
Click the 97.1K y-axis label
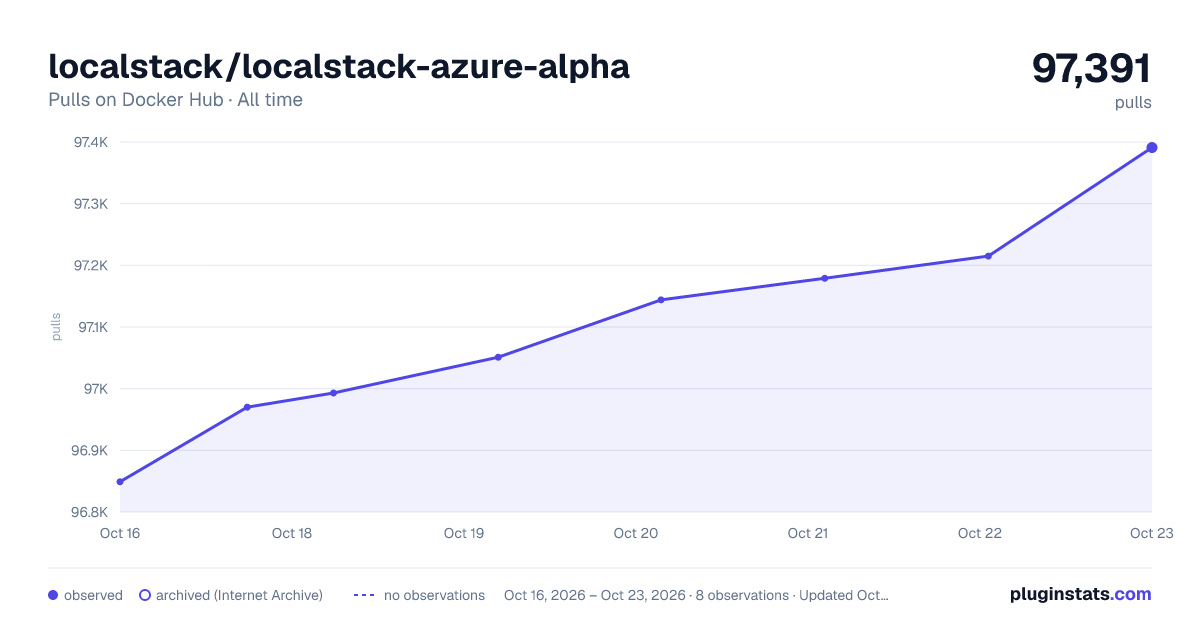click(92, 327)
